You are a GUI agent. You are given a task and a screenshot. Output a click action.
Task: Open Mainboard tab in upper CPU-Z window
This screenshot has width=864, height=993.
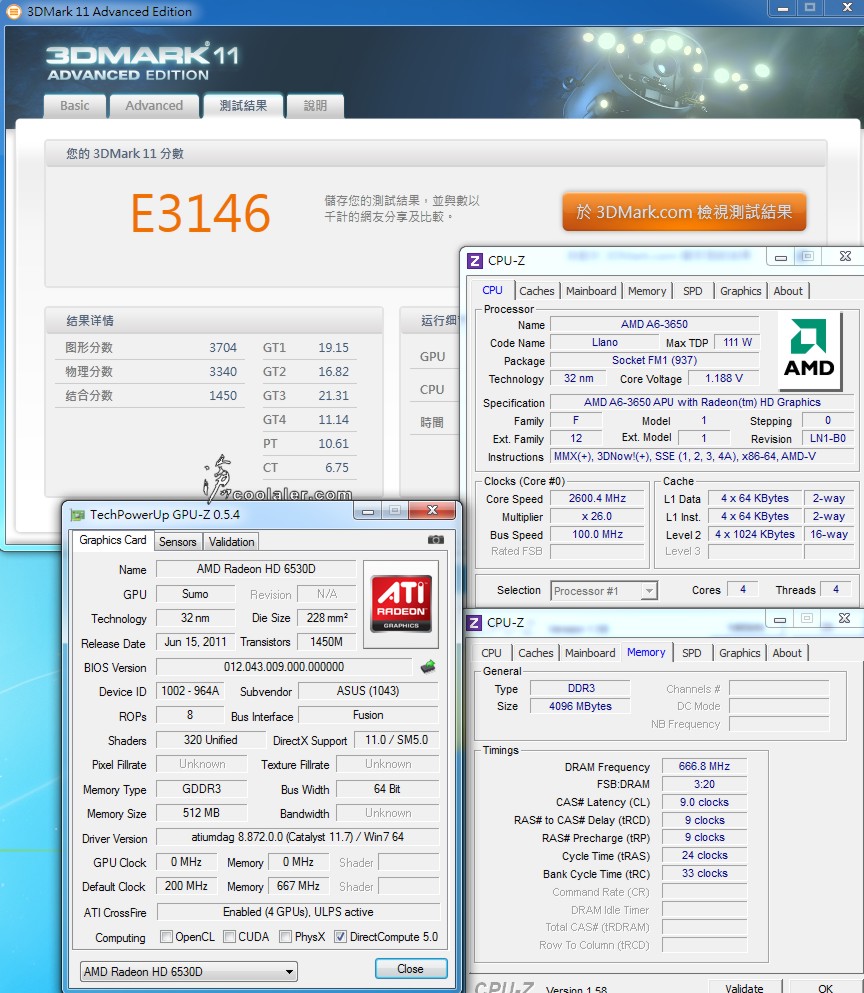[591, 291]
